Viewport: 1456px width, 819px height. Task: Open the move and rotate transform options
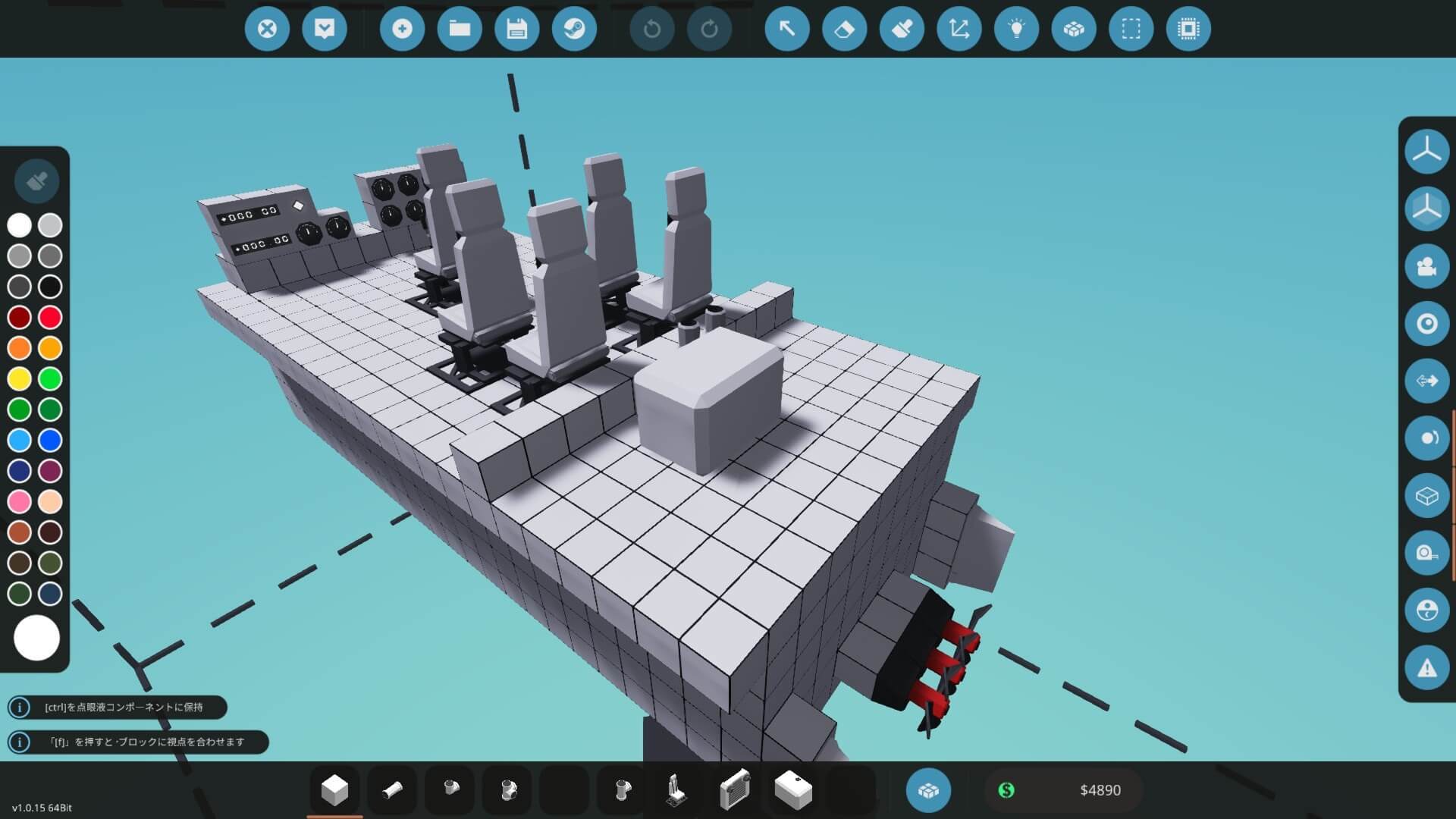(x=959, y=29)
